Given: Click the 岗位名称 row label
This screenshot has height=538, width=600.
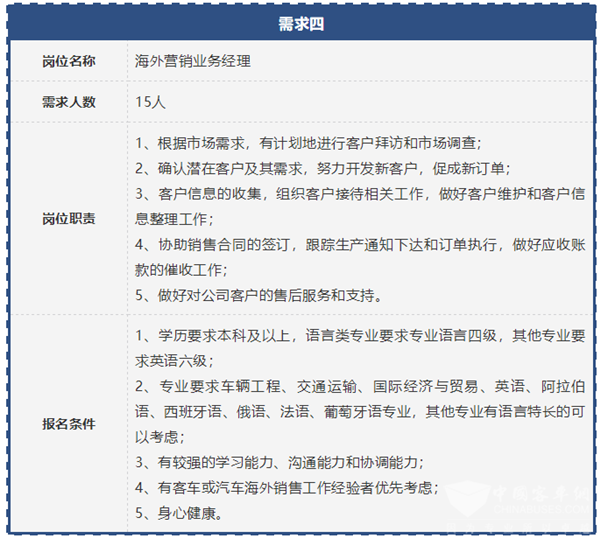Looking at the screenshot, I should [x=69, y=61].
